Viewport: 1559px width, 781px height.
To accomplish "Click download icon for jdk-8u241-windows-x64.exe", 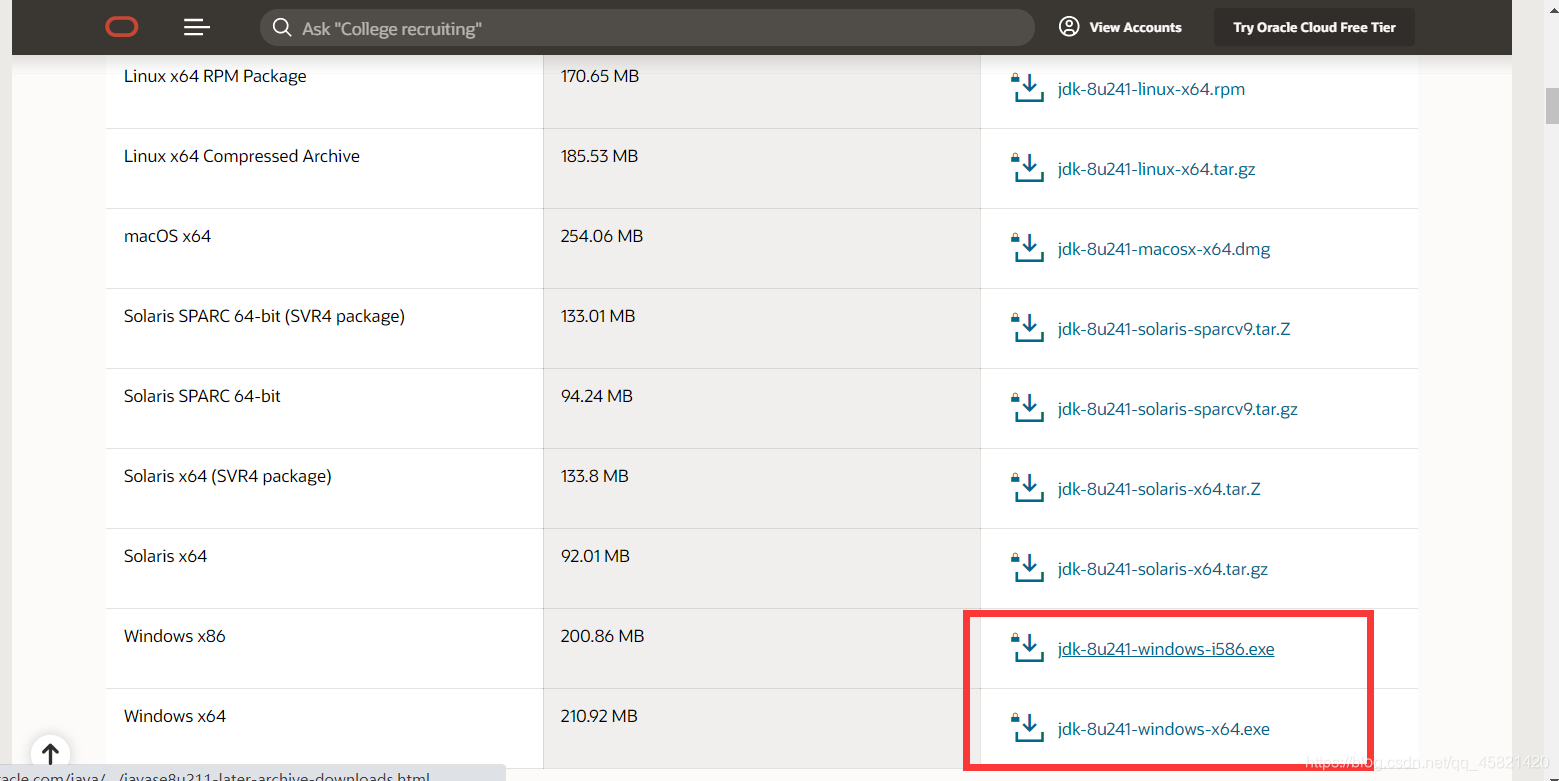I will click(x=1027, y=728).
